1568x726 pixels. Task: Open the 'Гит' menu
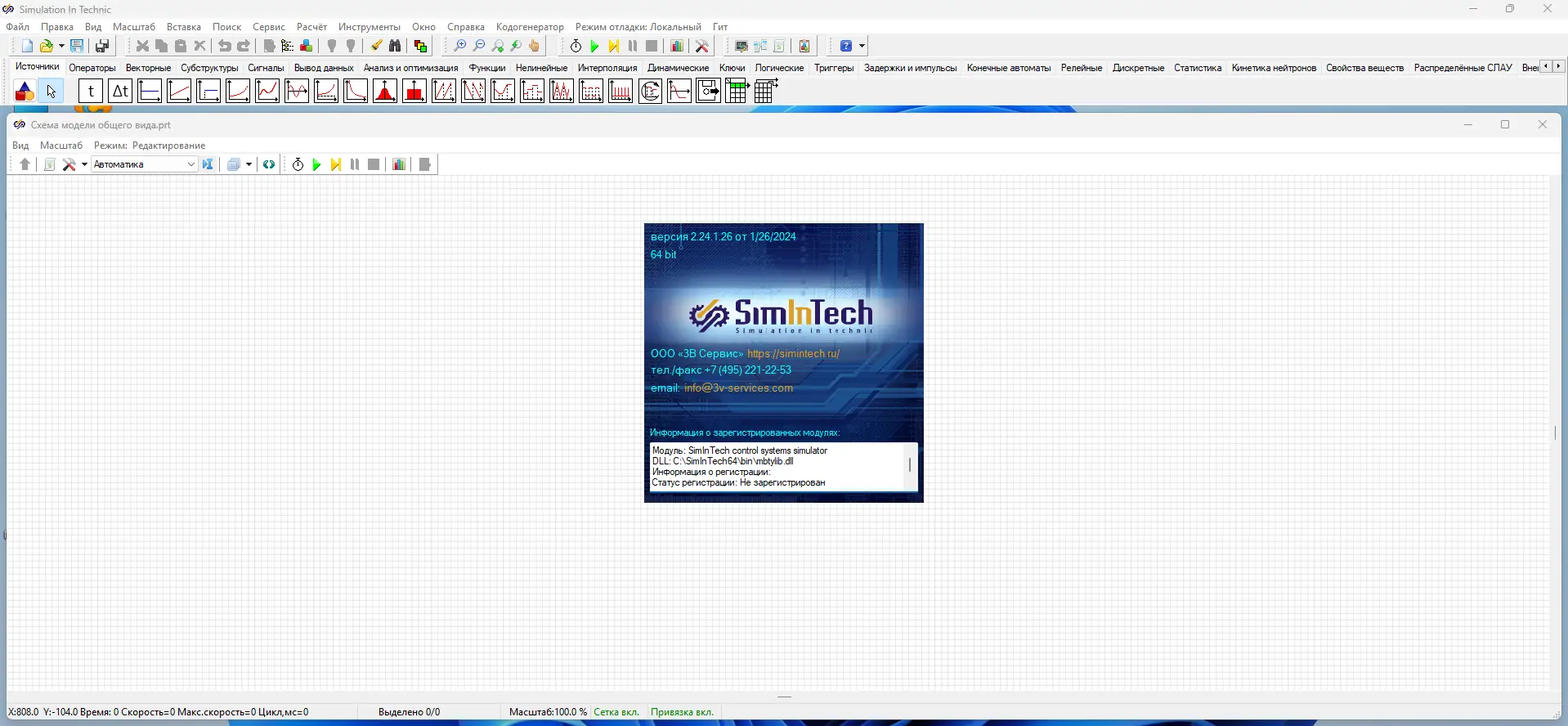click(719, 27)
